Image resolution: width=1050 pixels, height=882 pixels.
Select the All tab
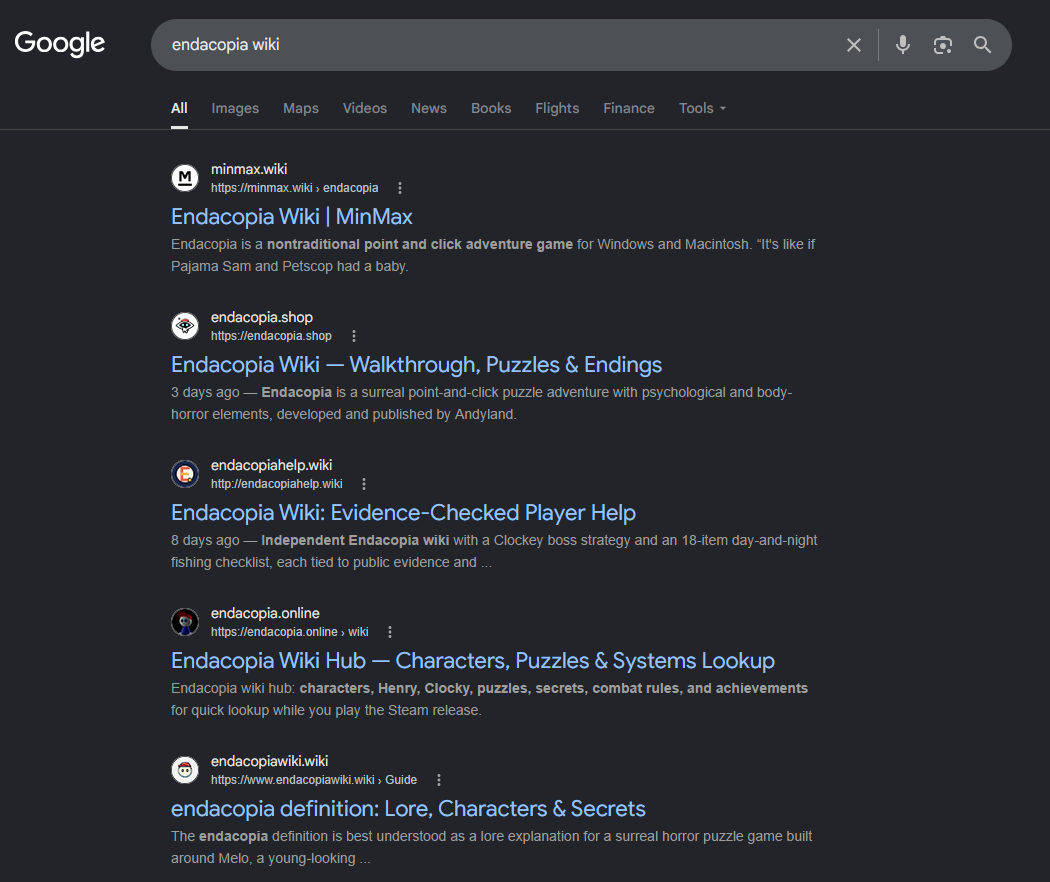pos(179,108)
